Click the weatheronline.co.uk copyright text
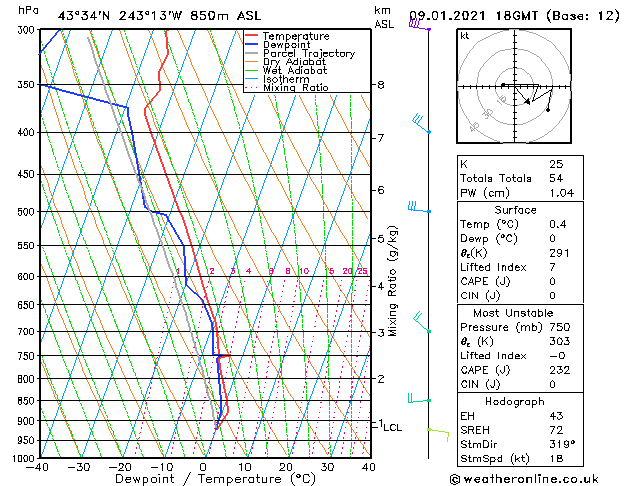 524,479
